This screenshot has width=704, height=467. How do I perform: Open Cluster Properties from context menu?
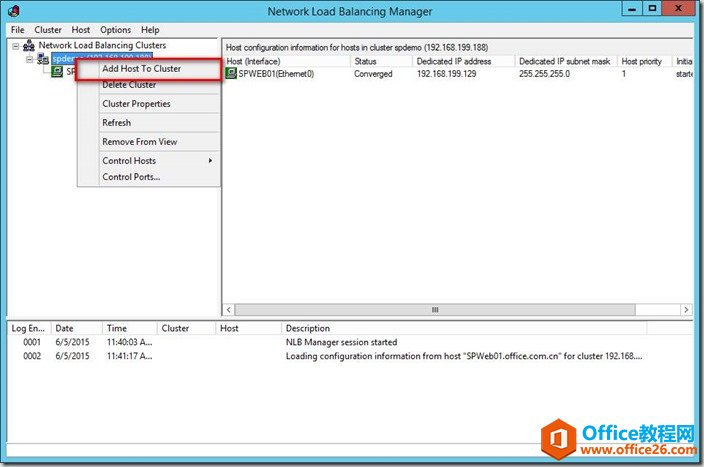[x=136, y=104]
